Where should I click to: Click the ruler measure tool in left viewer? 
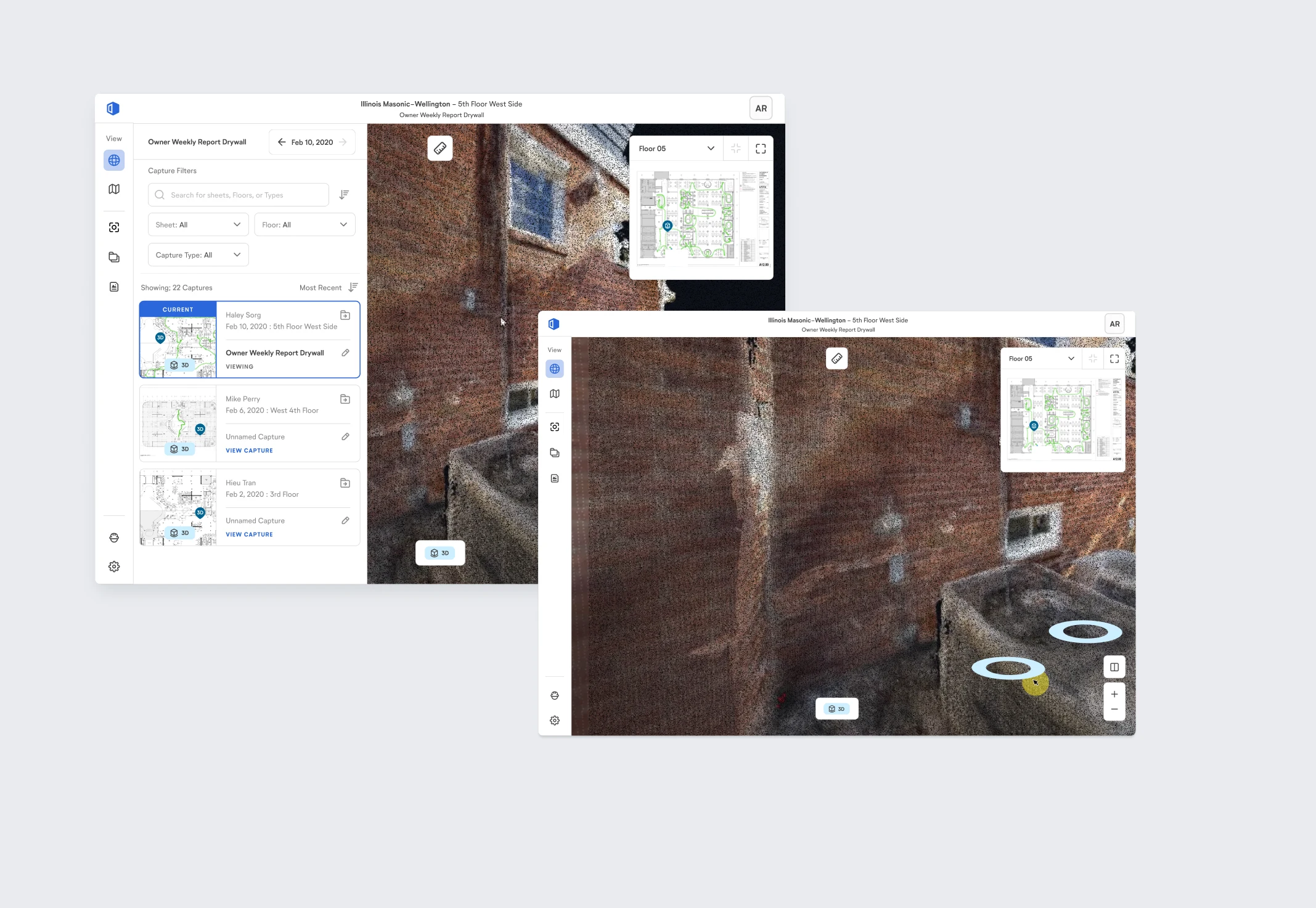(x=440, y=149)
